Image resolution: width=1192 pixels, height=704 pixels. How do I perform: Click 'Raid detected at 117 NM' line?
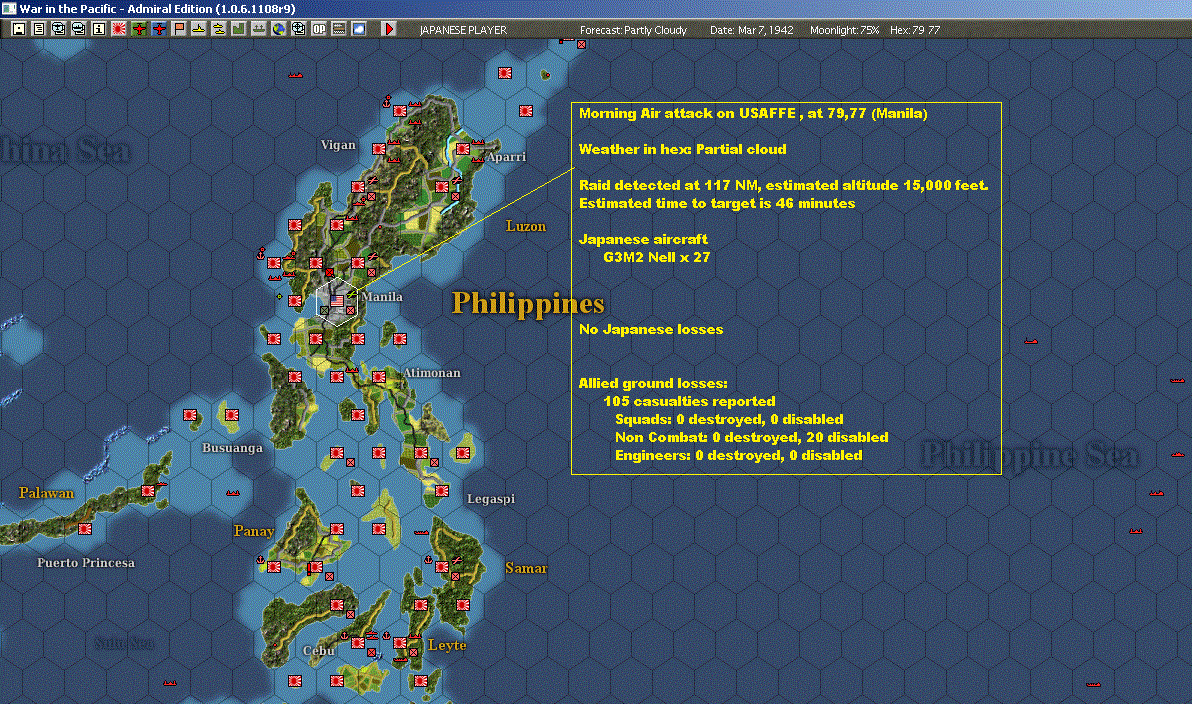coord(783,186)
